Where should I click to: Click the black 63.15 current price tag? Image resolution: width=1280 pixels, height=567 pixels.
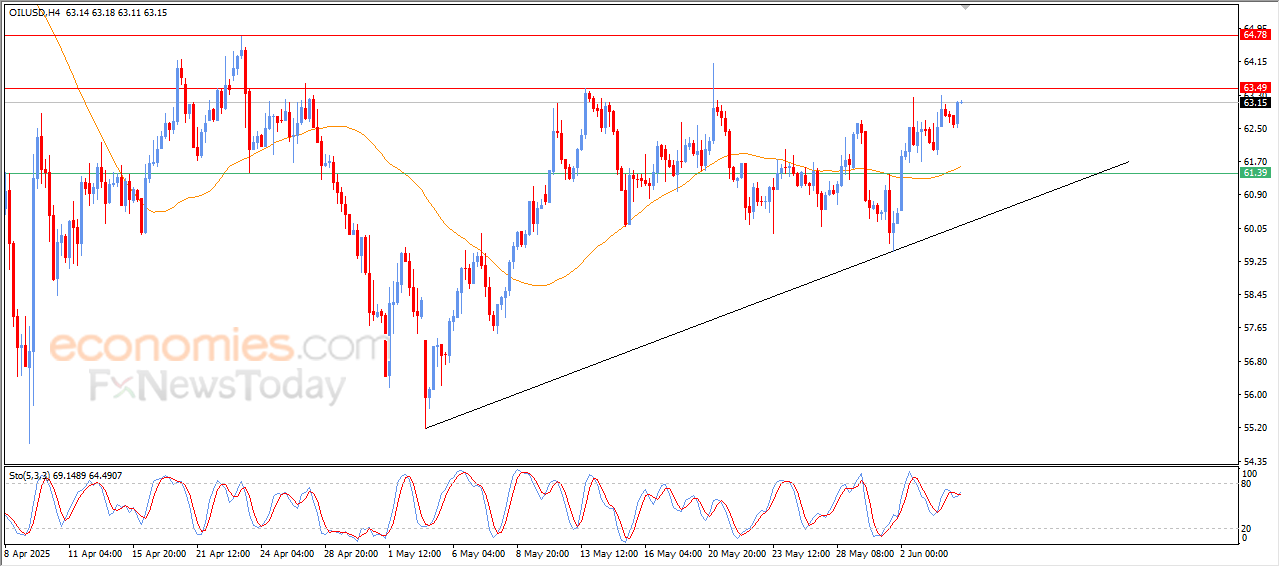1255,102
